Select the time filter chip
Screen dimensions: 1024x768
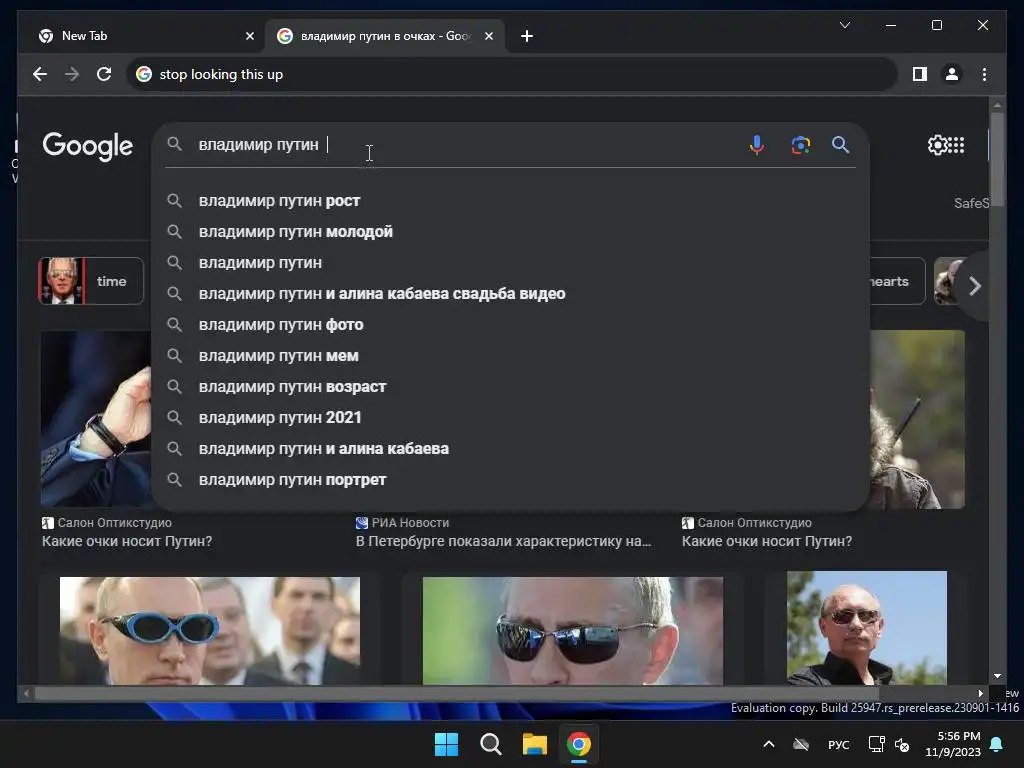pos(91,281)
